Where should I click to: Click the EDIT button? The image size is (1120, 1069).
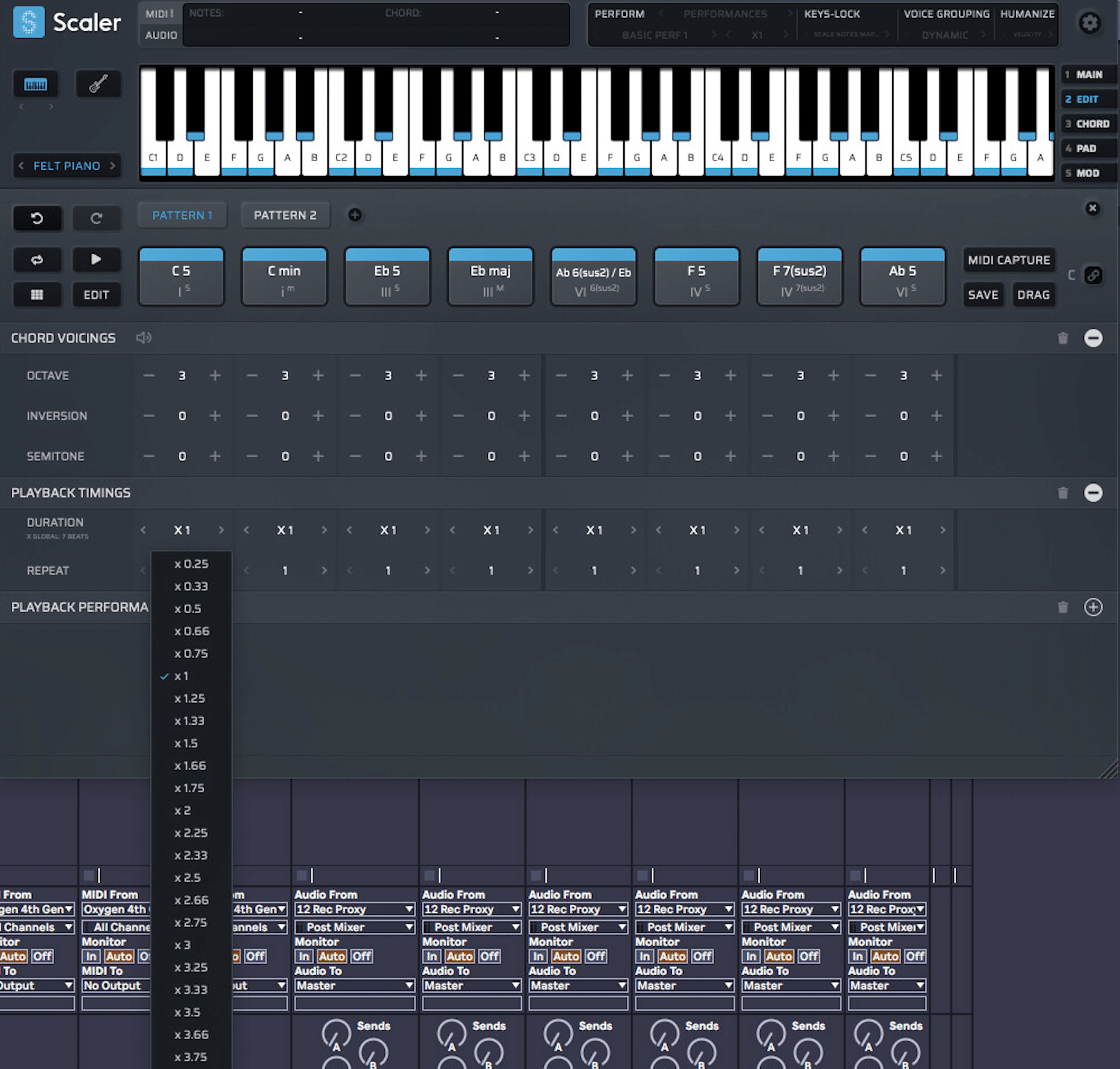pos(97,295)
